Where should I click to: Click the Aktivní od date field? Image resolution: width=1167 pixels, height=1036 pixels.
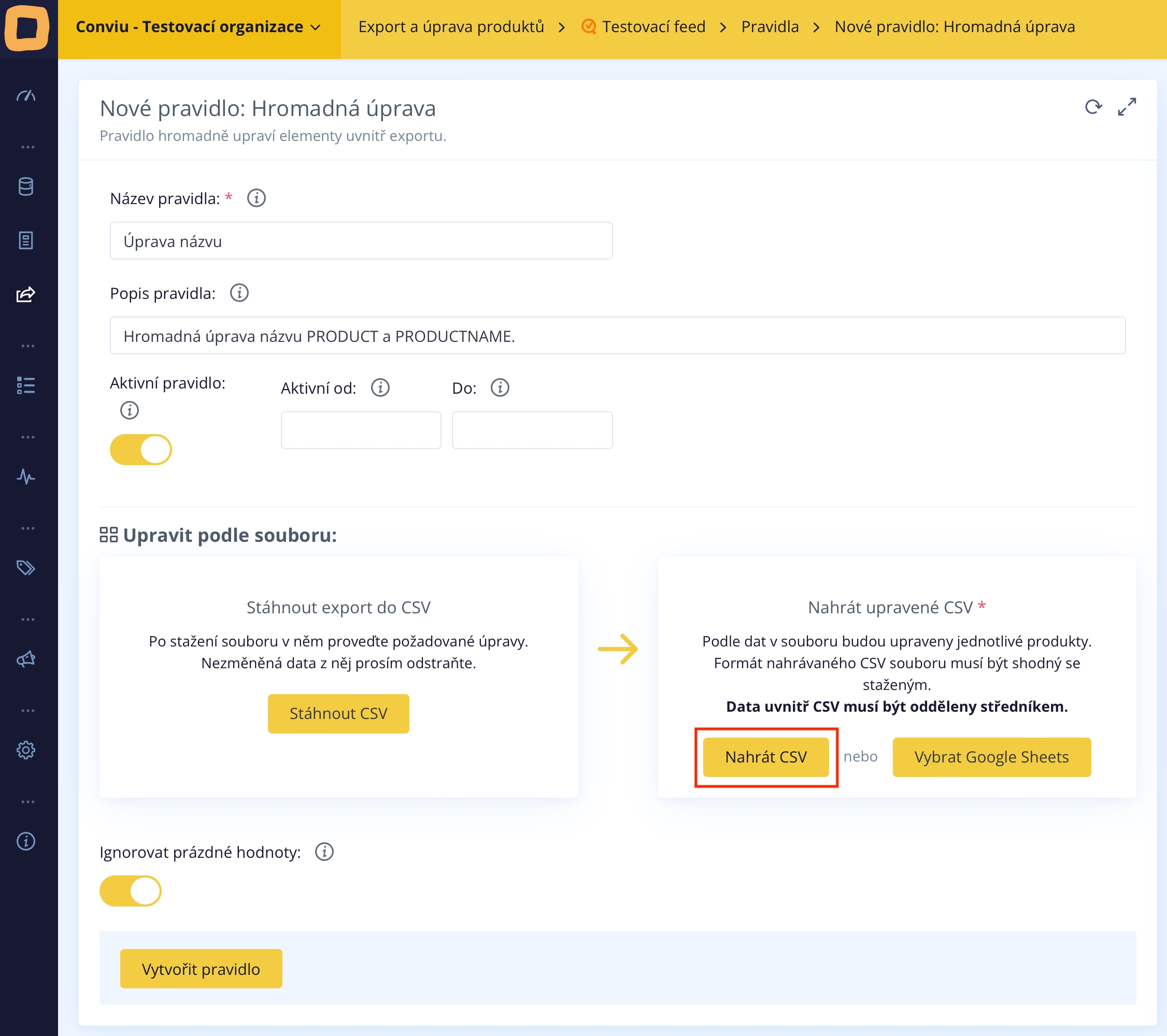tap(361, 430)
